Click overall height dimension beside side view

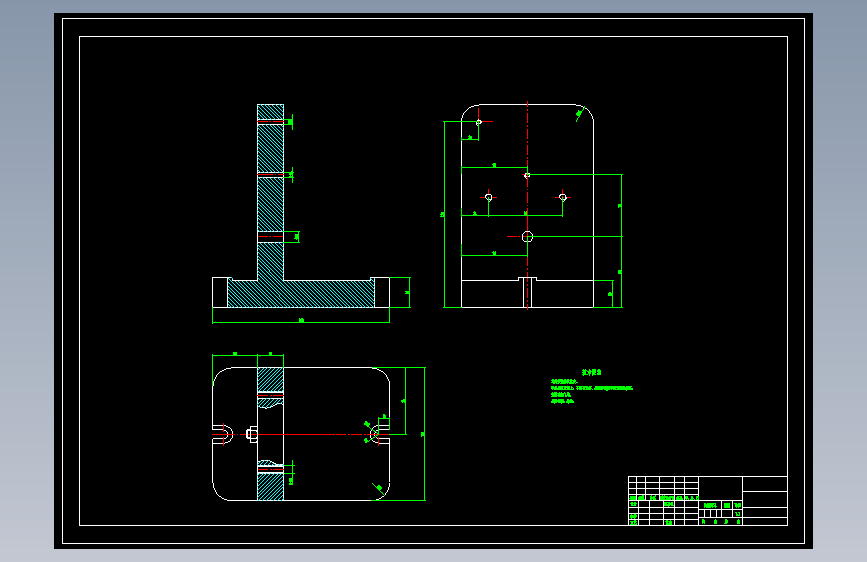pyautogui.click(x=443, y=214)
